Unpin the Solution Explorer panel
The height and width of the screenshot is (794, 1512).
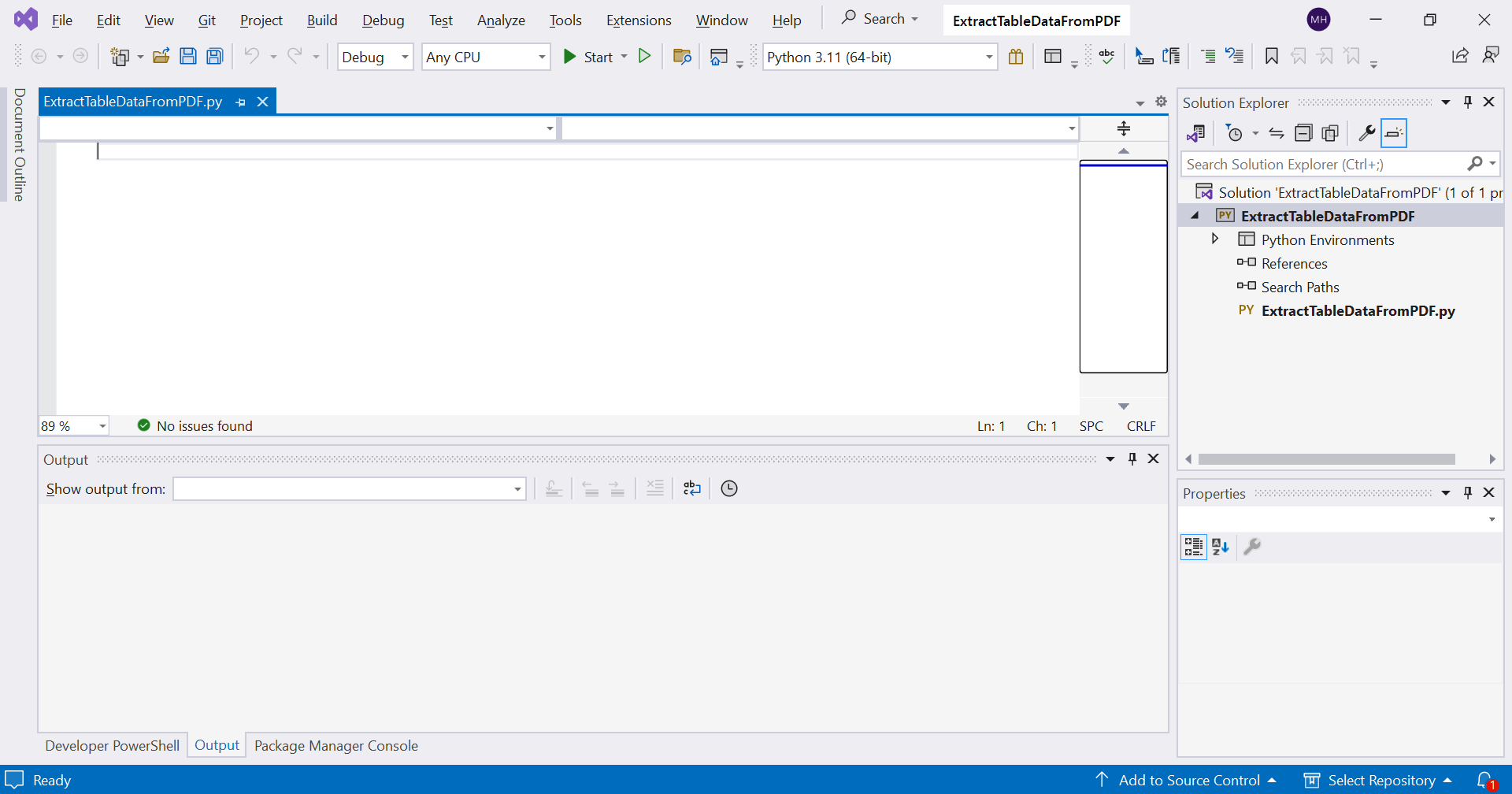pyautogui.click(x=1467, y=102)
